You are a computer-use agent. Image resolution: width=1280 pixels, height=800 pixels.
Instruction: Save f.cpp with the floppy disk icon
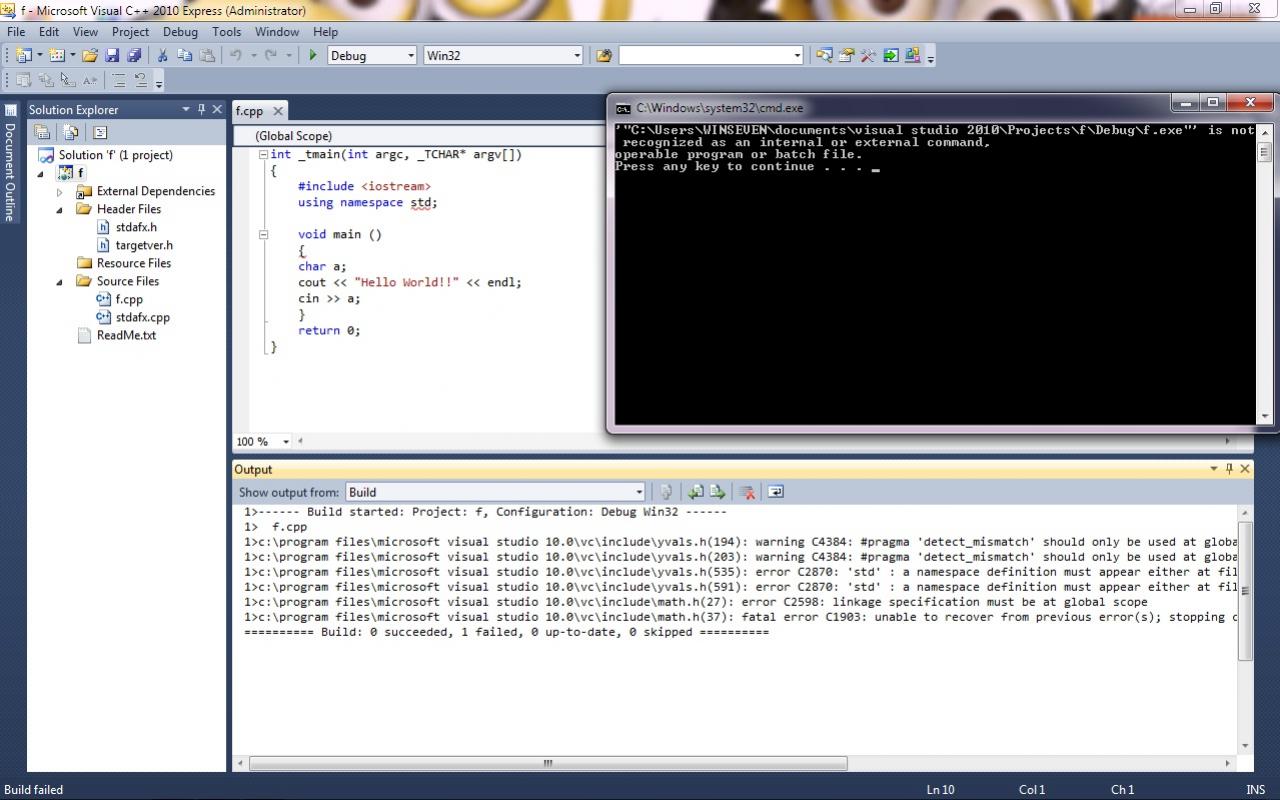(112, 56)
